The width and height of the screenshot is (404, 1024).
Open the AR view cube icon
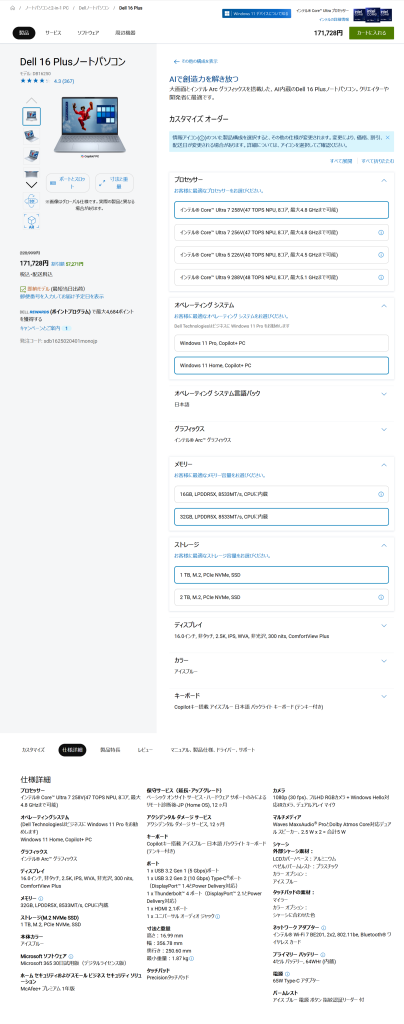click(31, 221)
